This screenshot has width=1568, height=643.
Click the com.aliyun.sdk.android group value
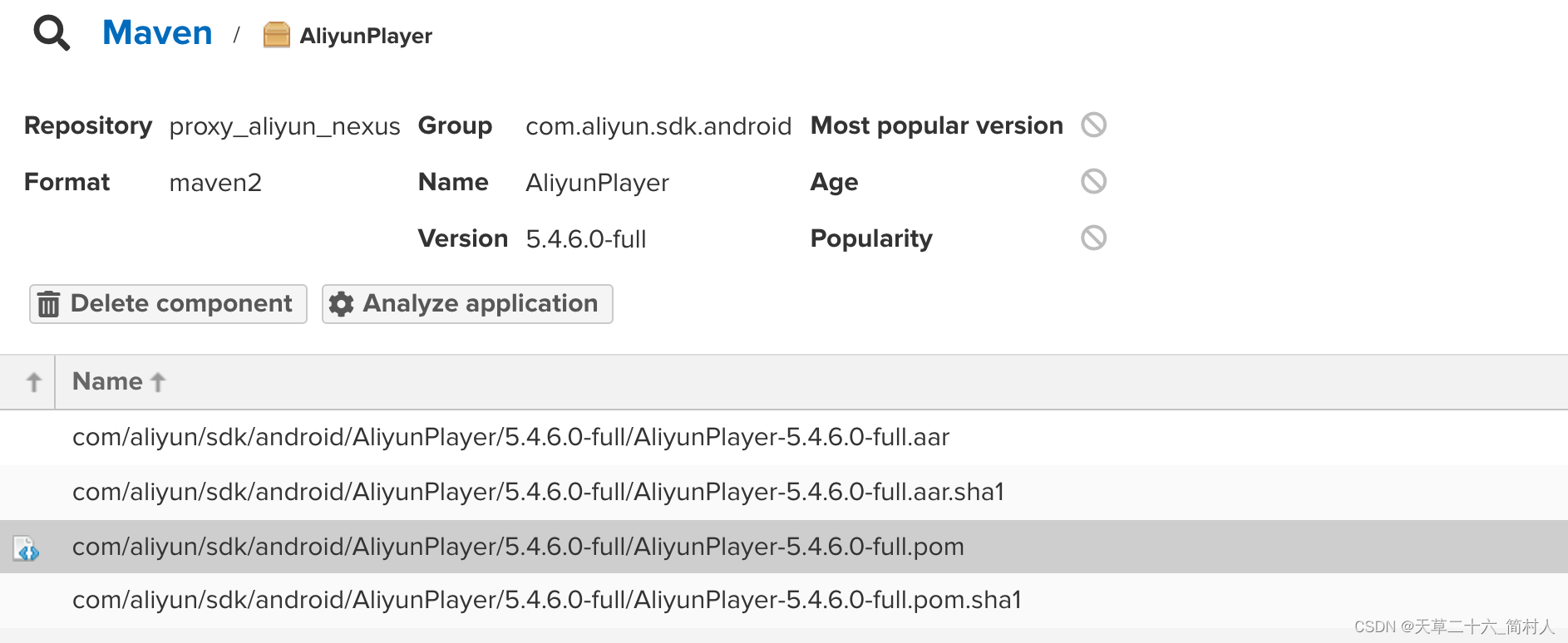click(x=658, y=126)
